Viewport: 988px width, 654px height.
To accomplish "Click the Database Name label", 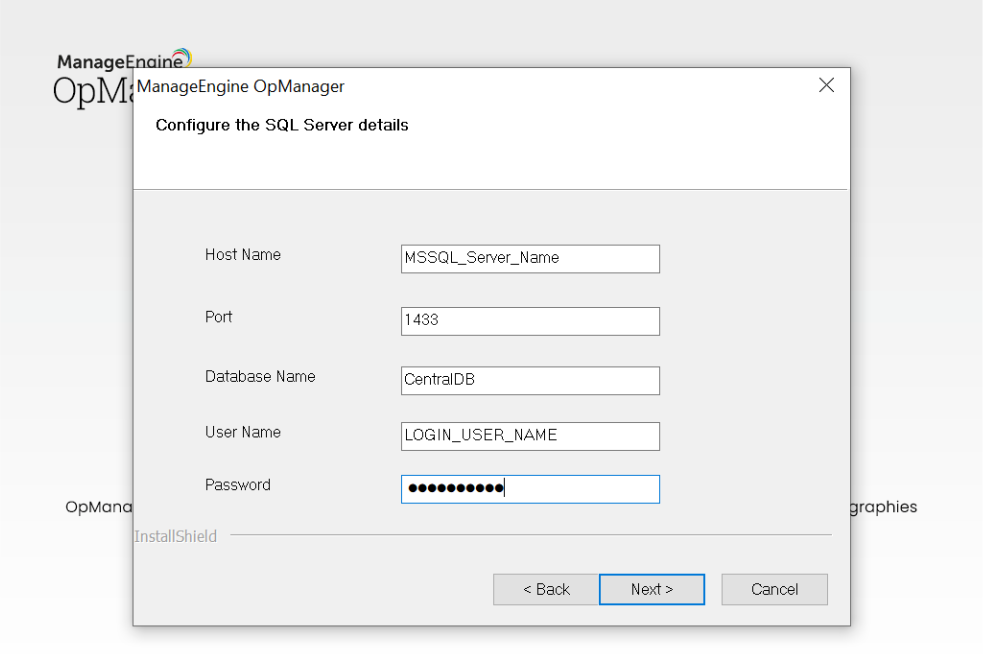I will [x=260, y=377].
